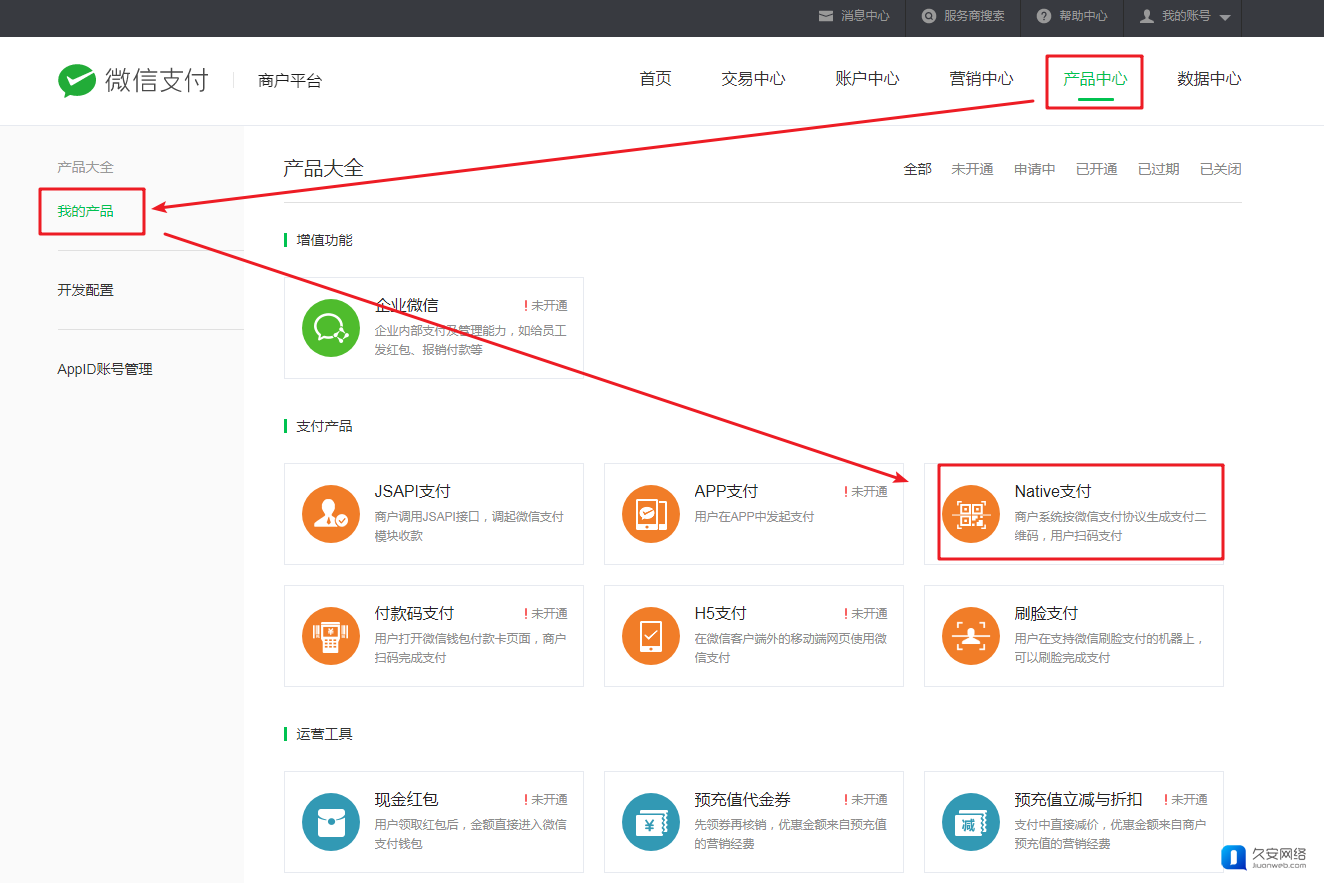Select 产品大全 in the sidebar
The height and width of the screenshot is (883, 1324).
85,167
